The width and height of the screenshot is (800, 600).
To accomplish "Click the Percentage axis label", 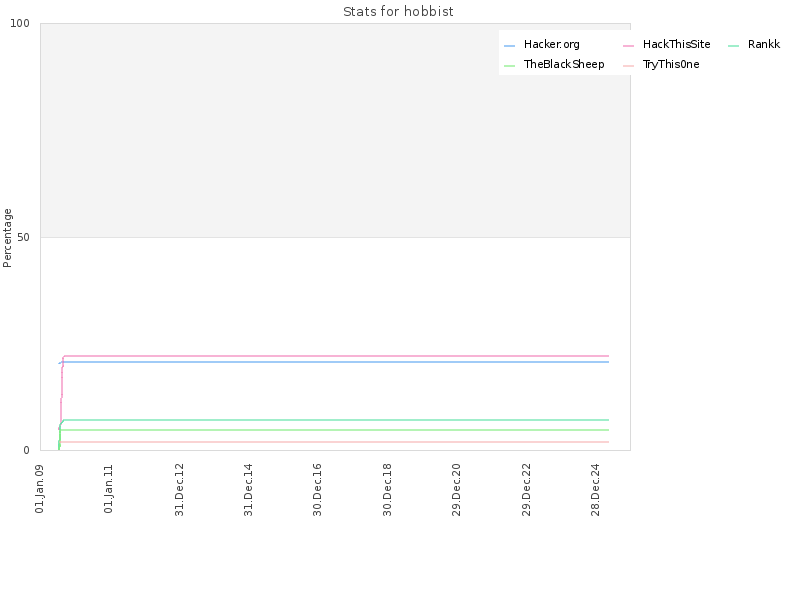I will coord(7,238).
